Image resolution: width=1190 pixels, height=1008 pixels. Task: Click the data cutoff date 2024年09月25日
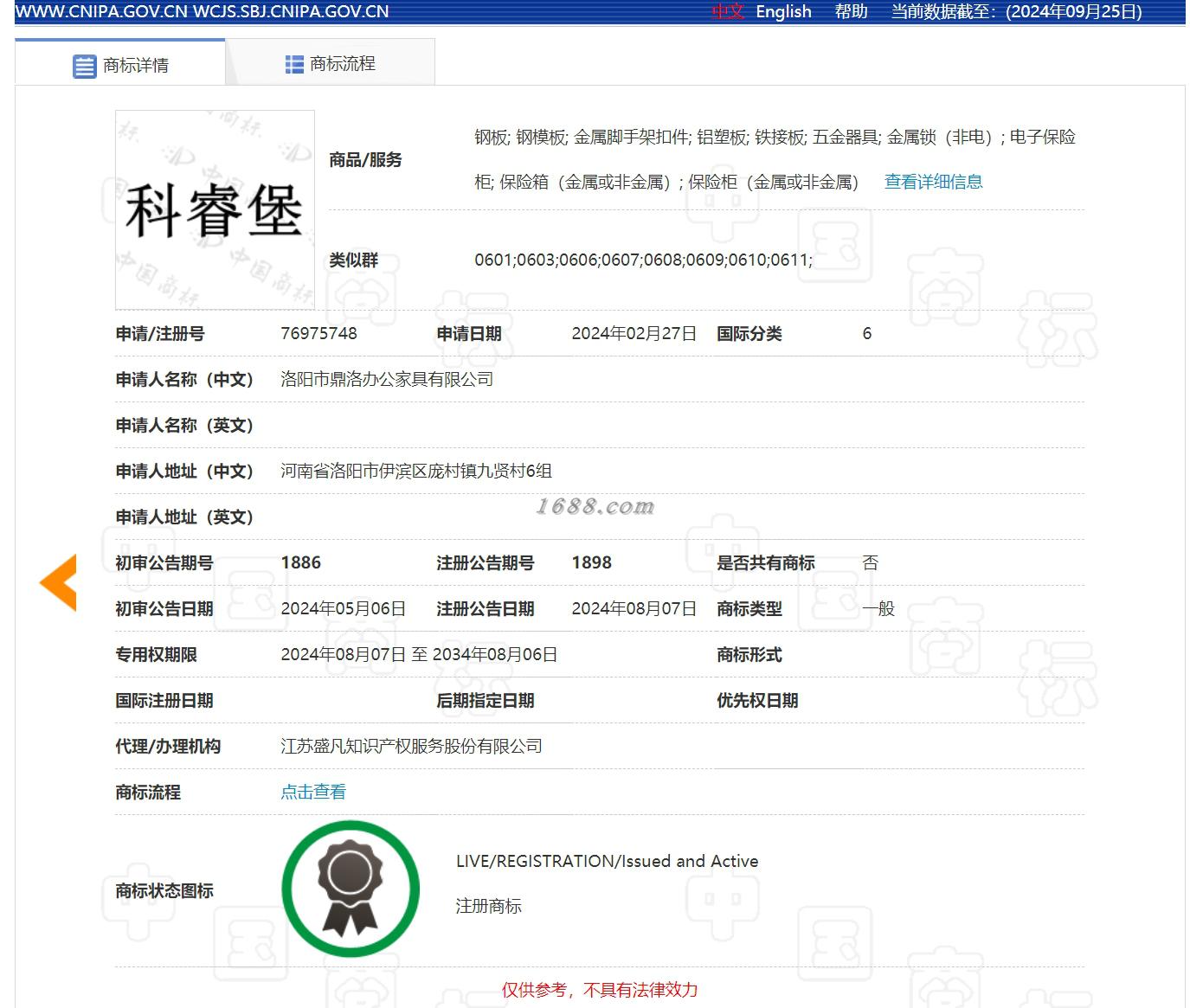coord(1073,12)
